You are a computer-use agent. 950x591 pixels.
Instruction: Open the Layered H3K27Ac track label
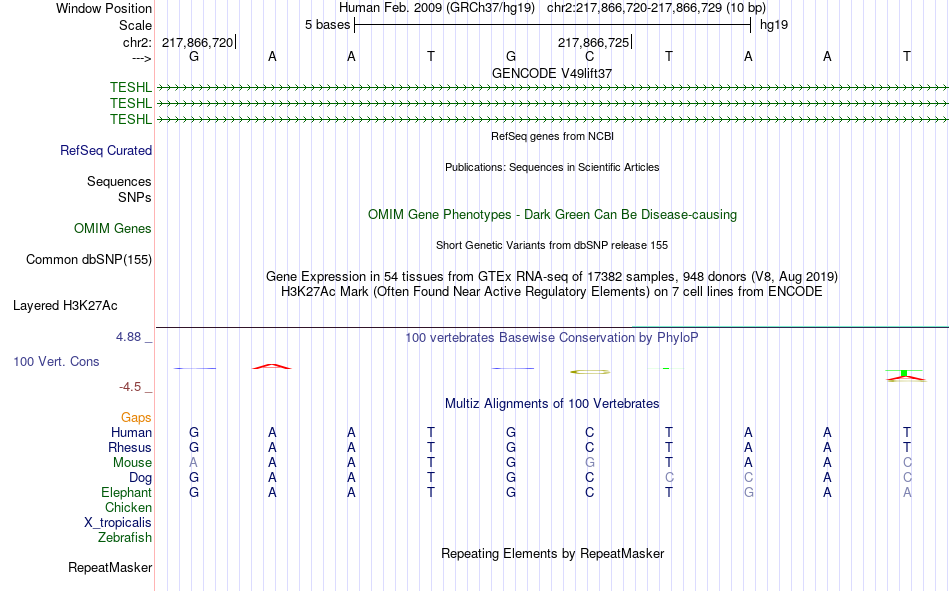tap(65, 306)
